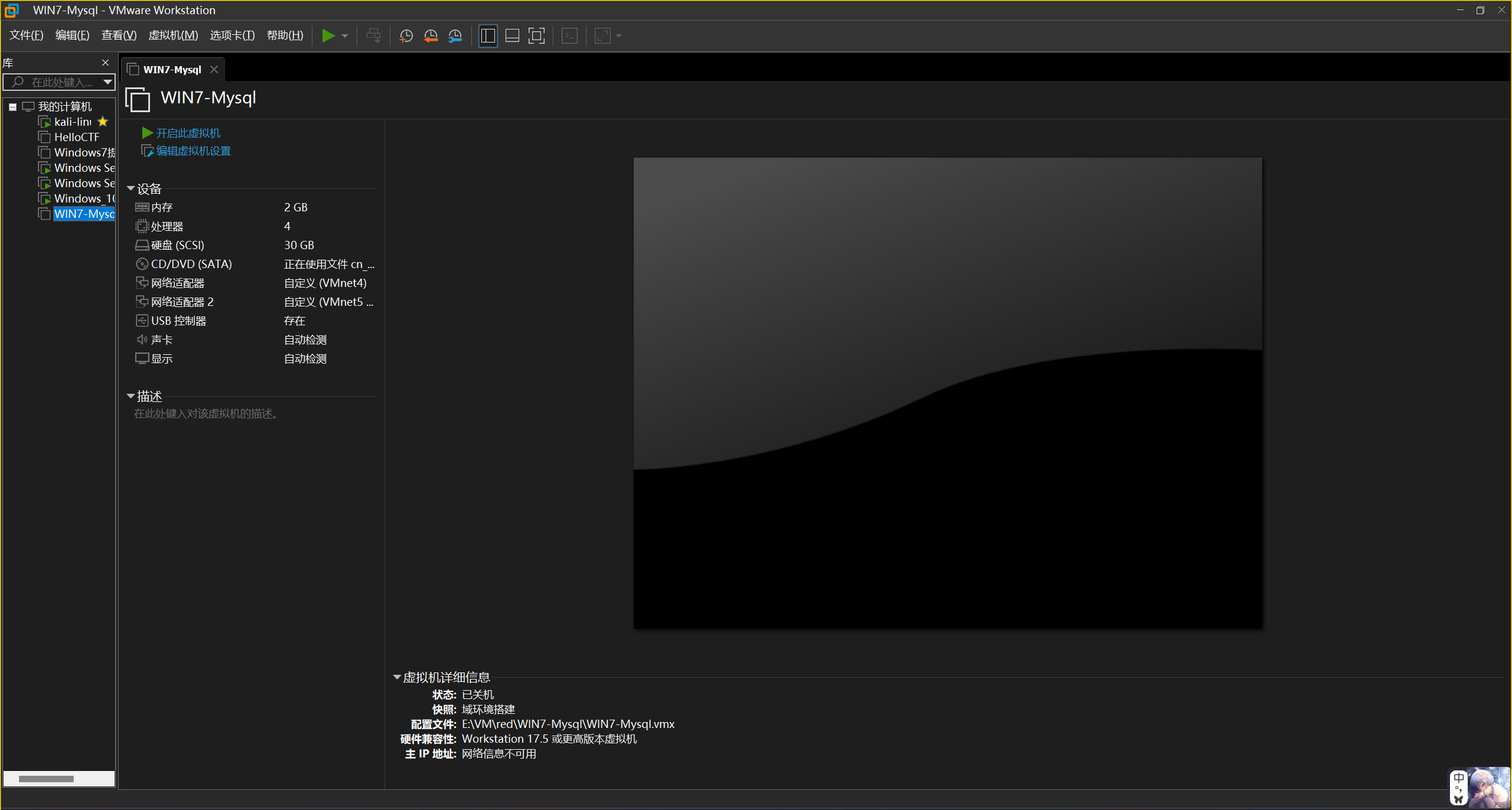Image resolution: width=1512 pixels, height=810 pixels.
Task: Toggle the thumbnail bar view icon
Action: click(x=512, y=36)
